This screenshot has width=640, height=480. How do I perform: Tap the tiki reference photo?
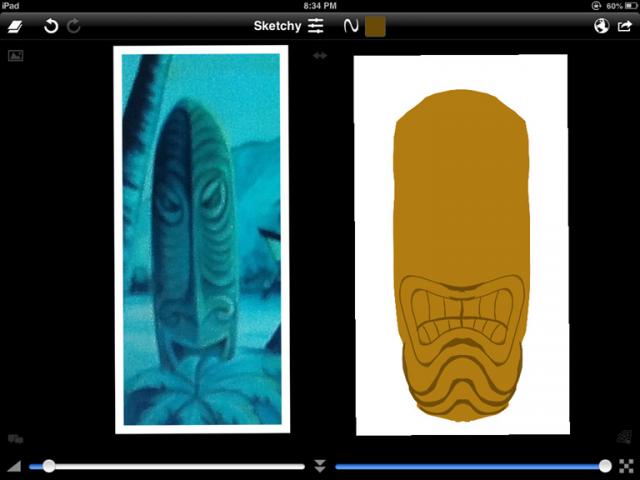point(201,239)
